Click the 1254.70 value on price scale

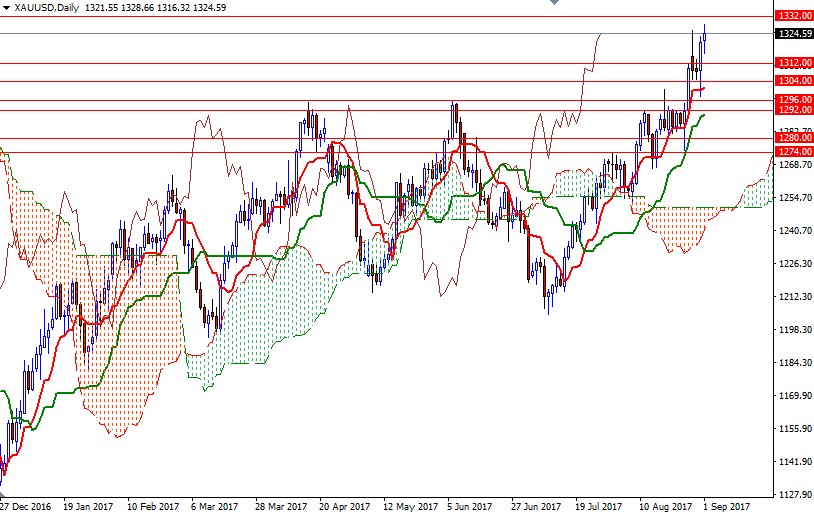point(793,198)
